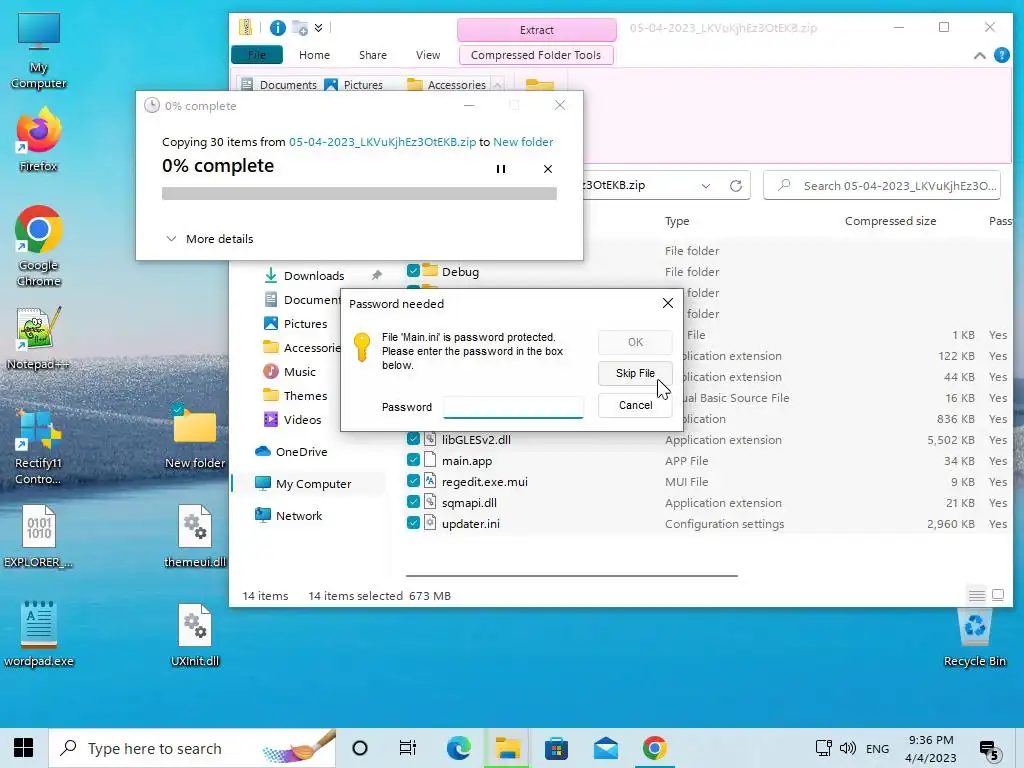The width and height of the screenshot is (1024, 768).
Task: Open the Recycle Bin
Action: tap(974, 637)
